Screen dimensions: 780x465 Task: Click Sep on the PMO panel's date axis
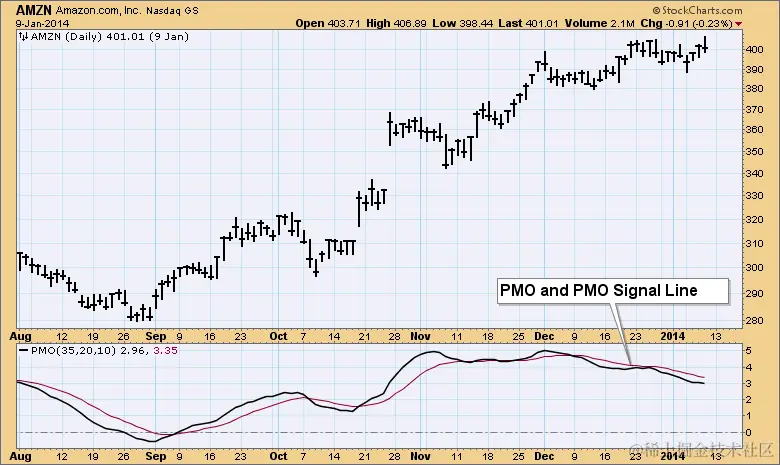(x=156, y=456)
